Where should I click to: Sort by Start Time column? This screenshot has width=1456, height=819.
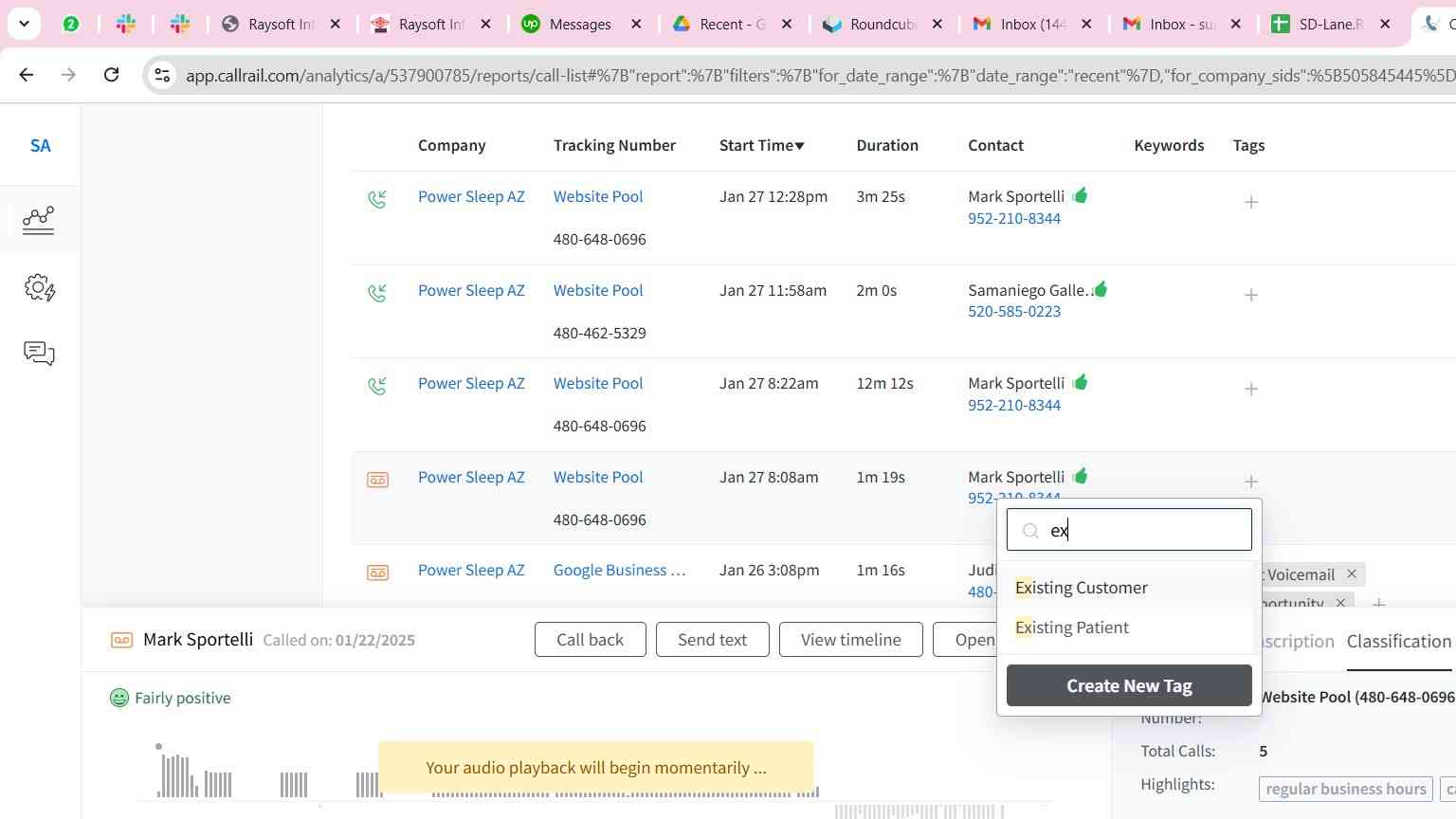761,145
